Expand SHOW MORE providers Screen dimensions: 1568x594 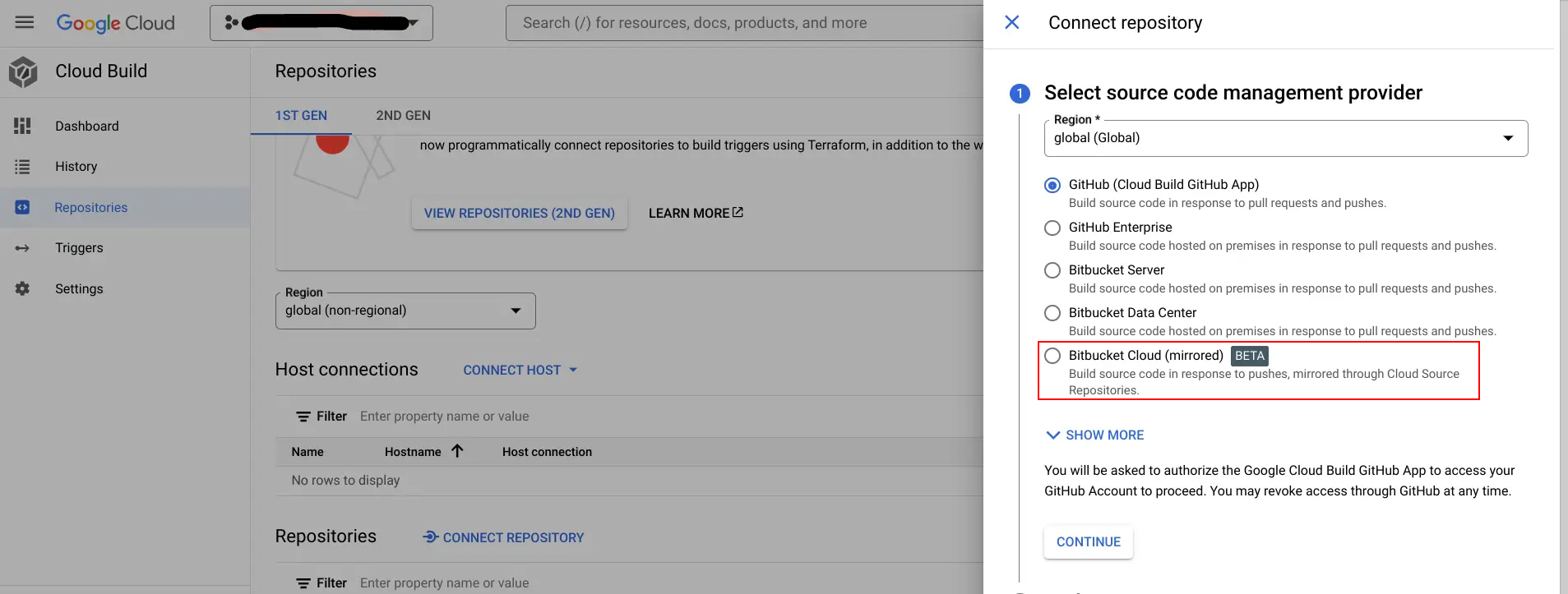[1094, 435]
